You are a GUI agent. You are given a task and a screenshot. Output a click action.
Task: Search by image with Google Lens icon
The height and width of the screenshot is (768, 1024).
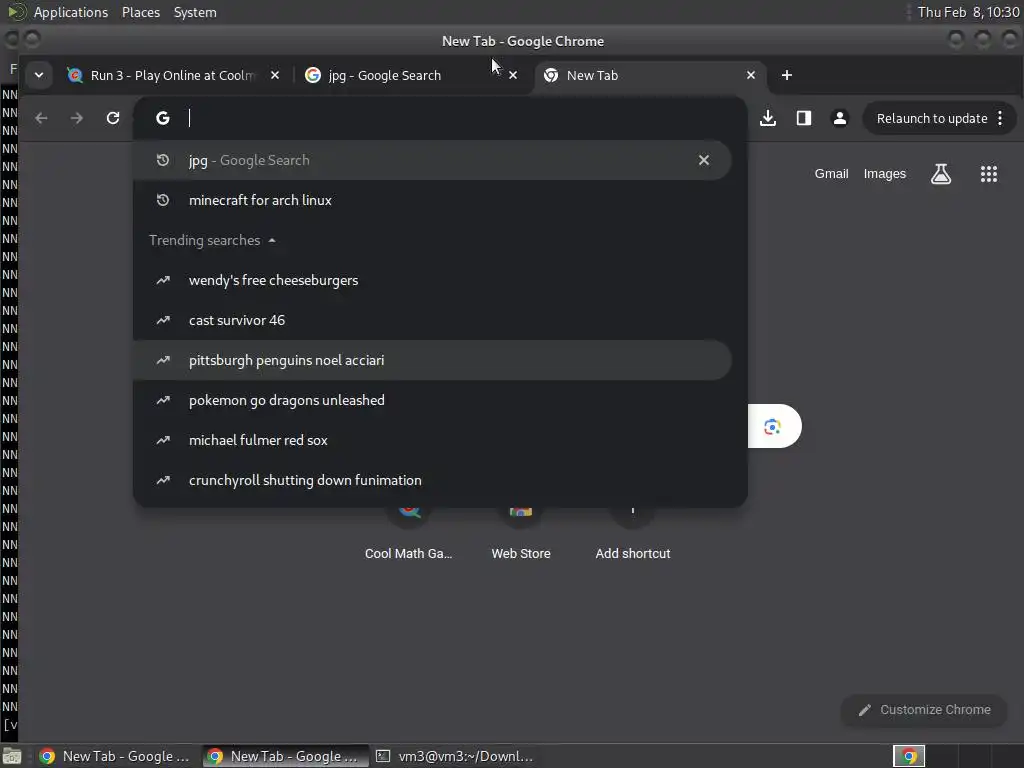[773, 426]
